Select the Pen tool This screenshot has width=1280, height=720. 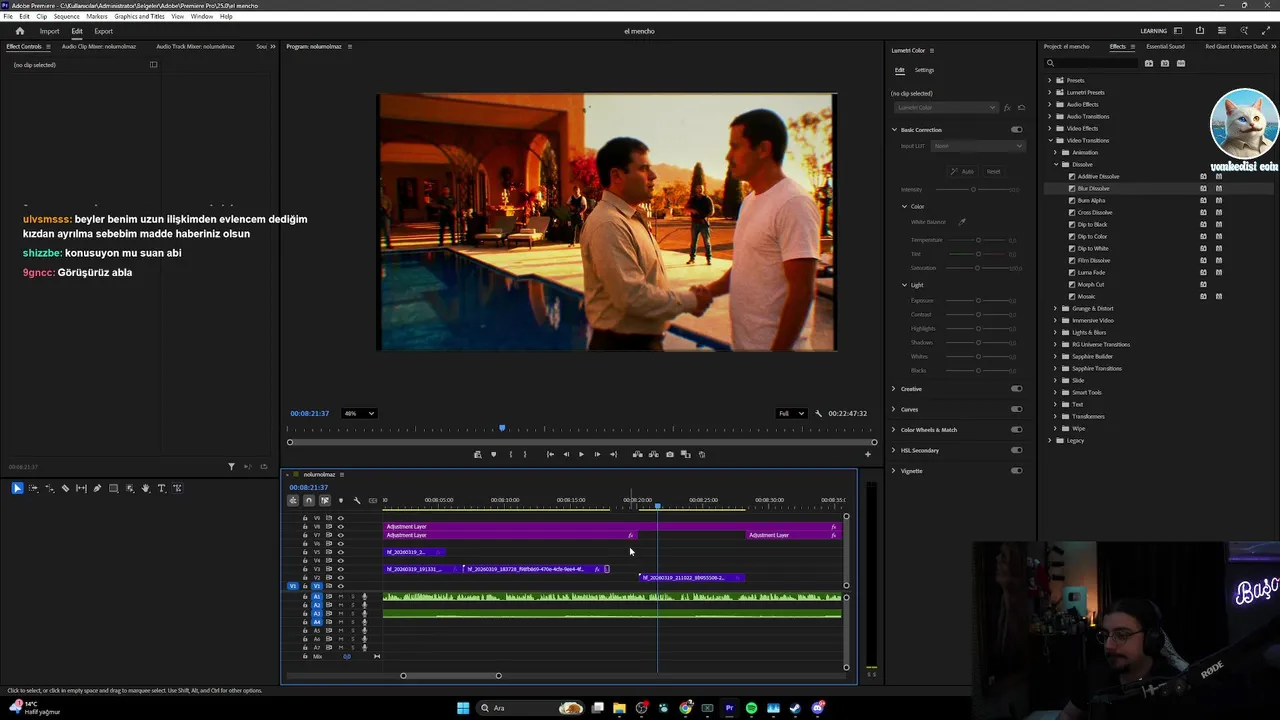[97, 488]
